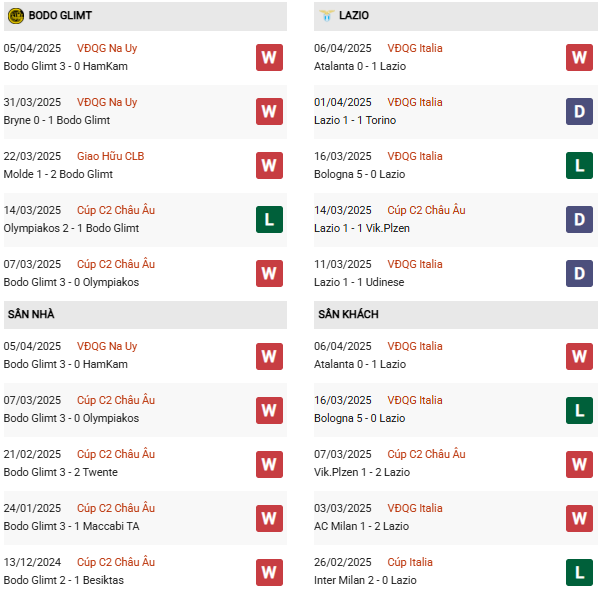Click W badge for Bodo Glimt 3-2 Twente

pyautogui.click(x=269, y=463)
